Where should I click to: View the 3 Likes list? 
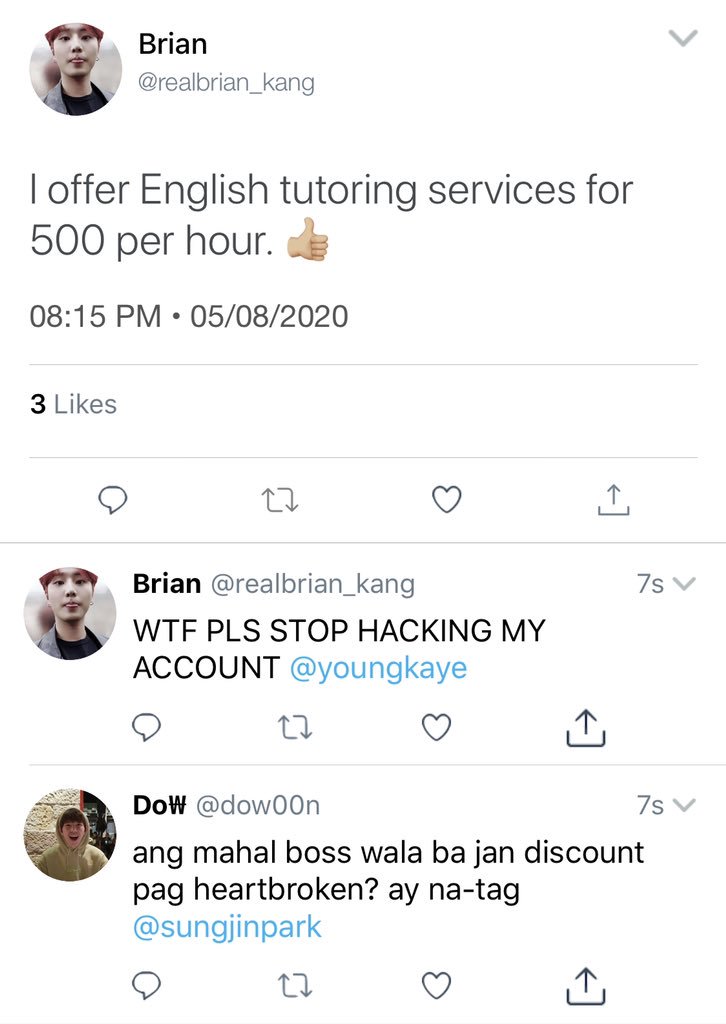[x=73, y=404]
